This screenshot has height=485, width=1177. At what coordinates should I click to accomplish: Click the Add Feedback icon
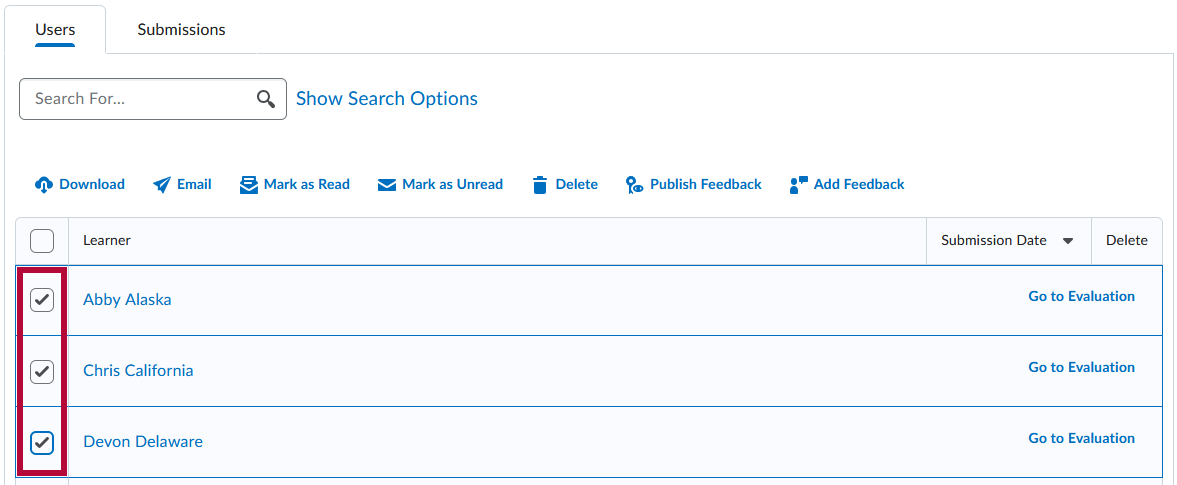tap(798, 185)
